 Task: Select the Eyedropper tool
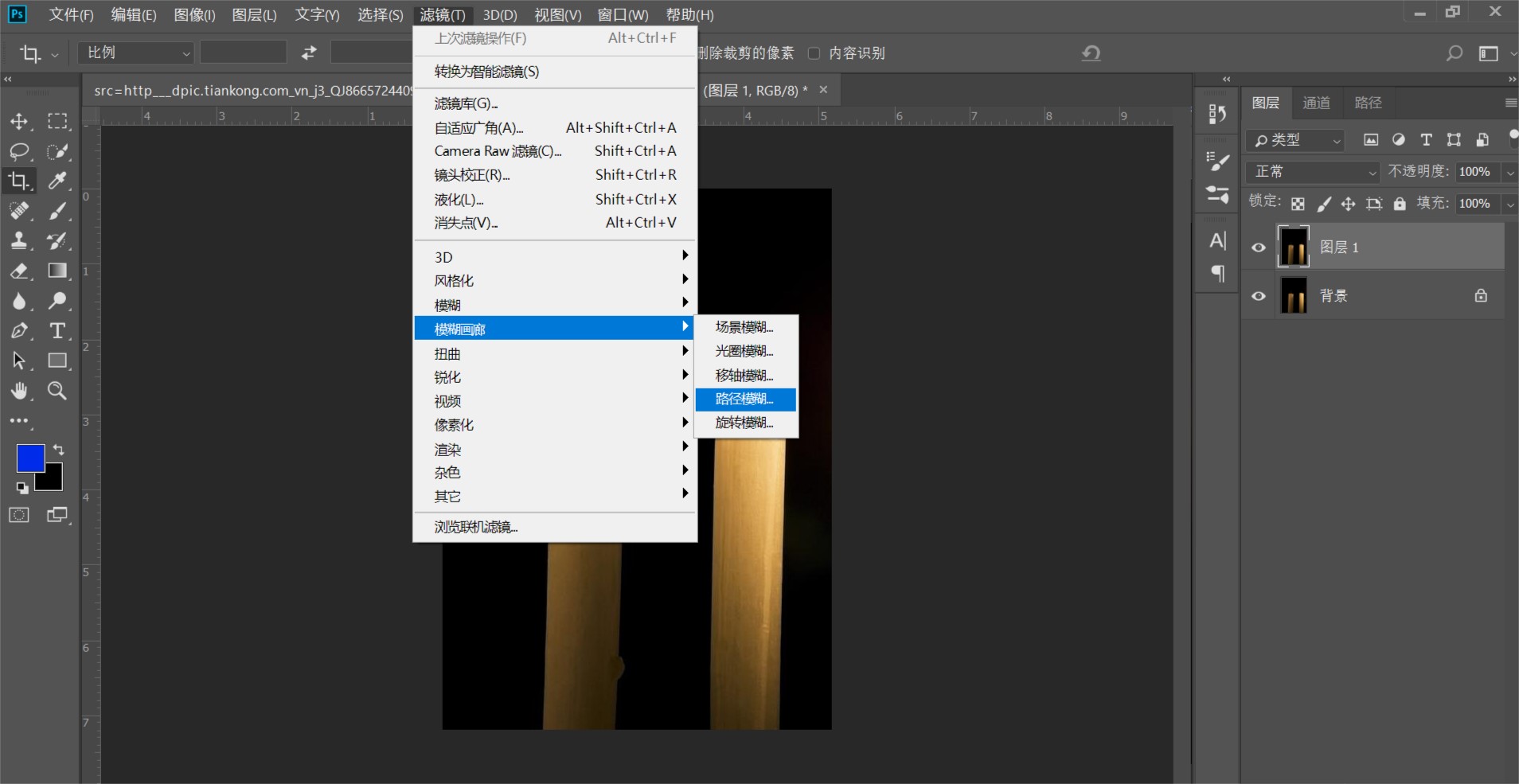point(57,181)
